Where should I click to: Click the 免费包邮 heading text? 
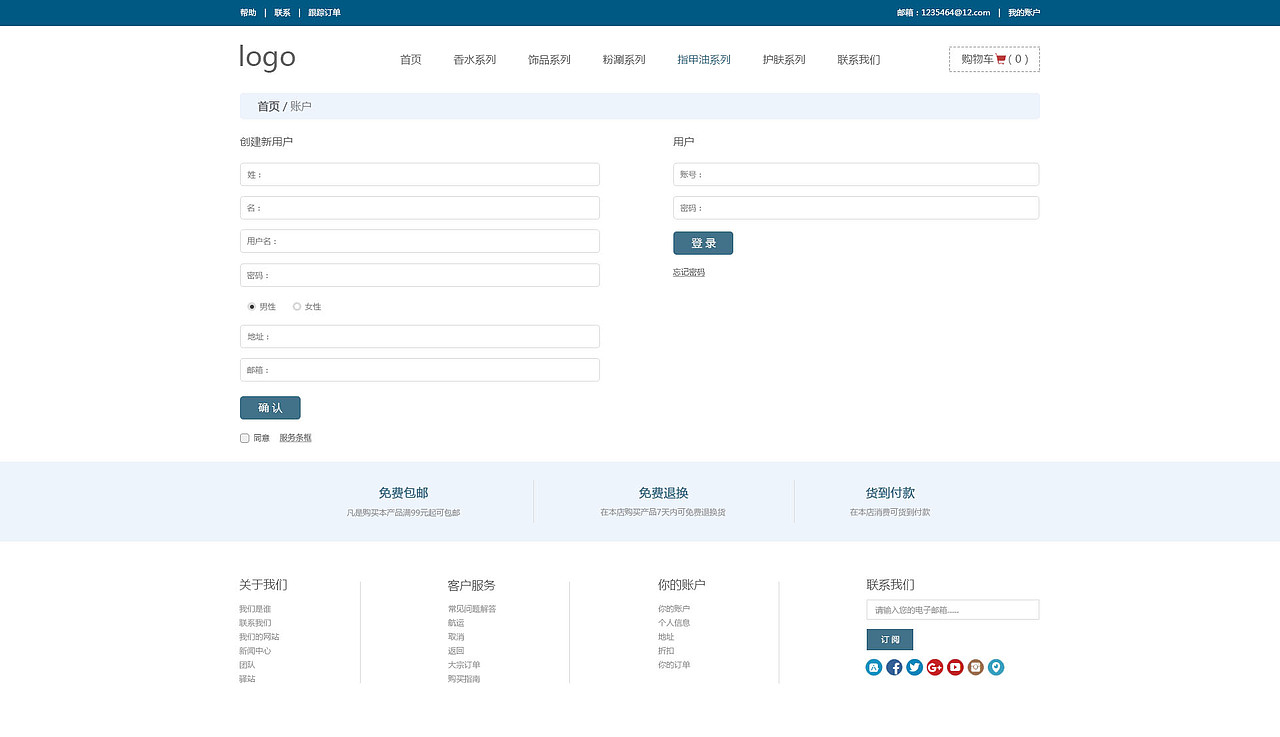click(x=403, y=493)
